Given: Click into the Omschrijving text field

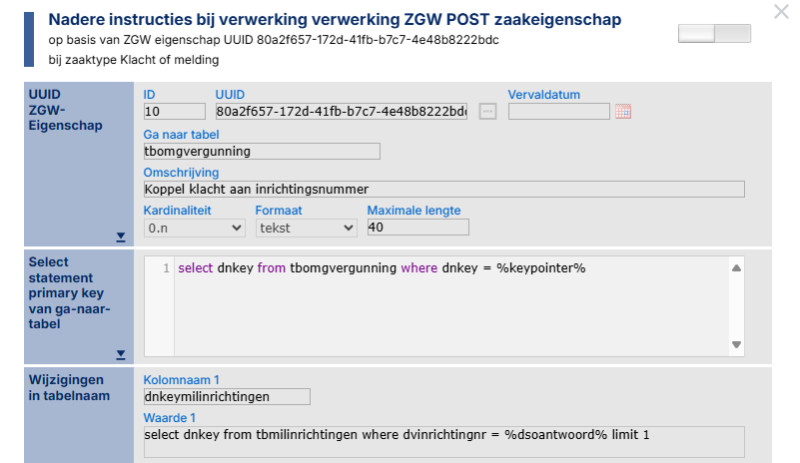Looking at the screenshot, I should tap(444, 189).
